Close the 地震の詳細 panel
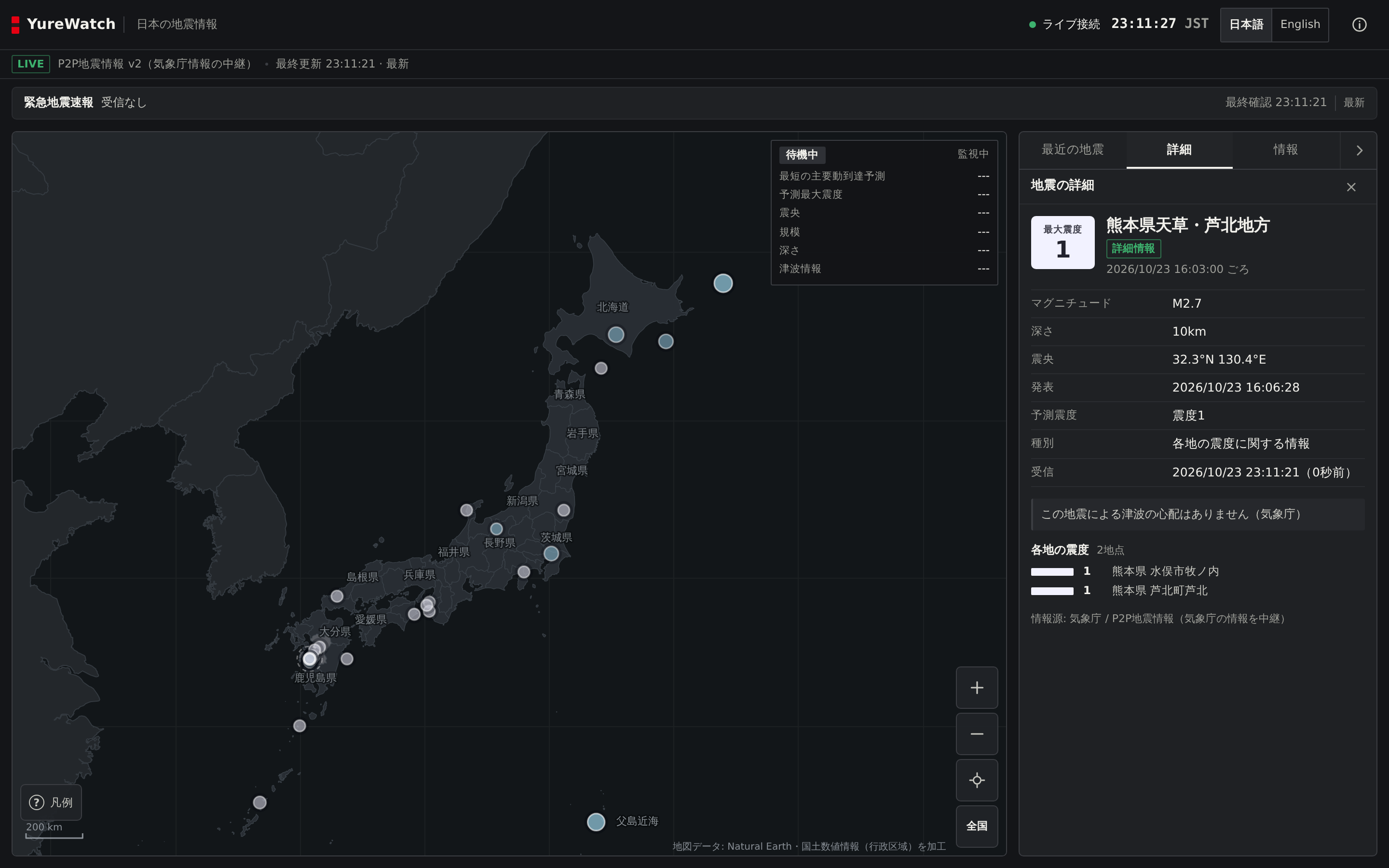Image resolution: width=1389 pixels, height=868 pixels. pos(1350,187)
